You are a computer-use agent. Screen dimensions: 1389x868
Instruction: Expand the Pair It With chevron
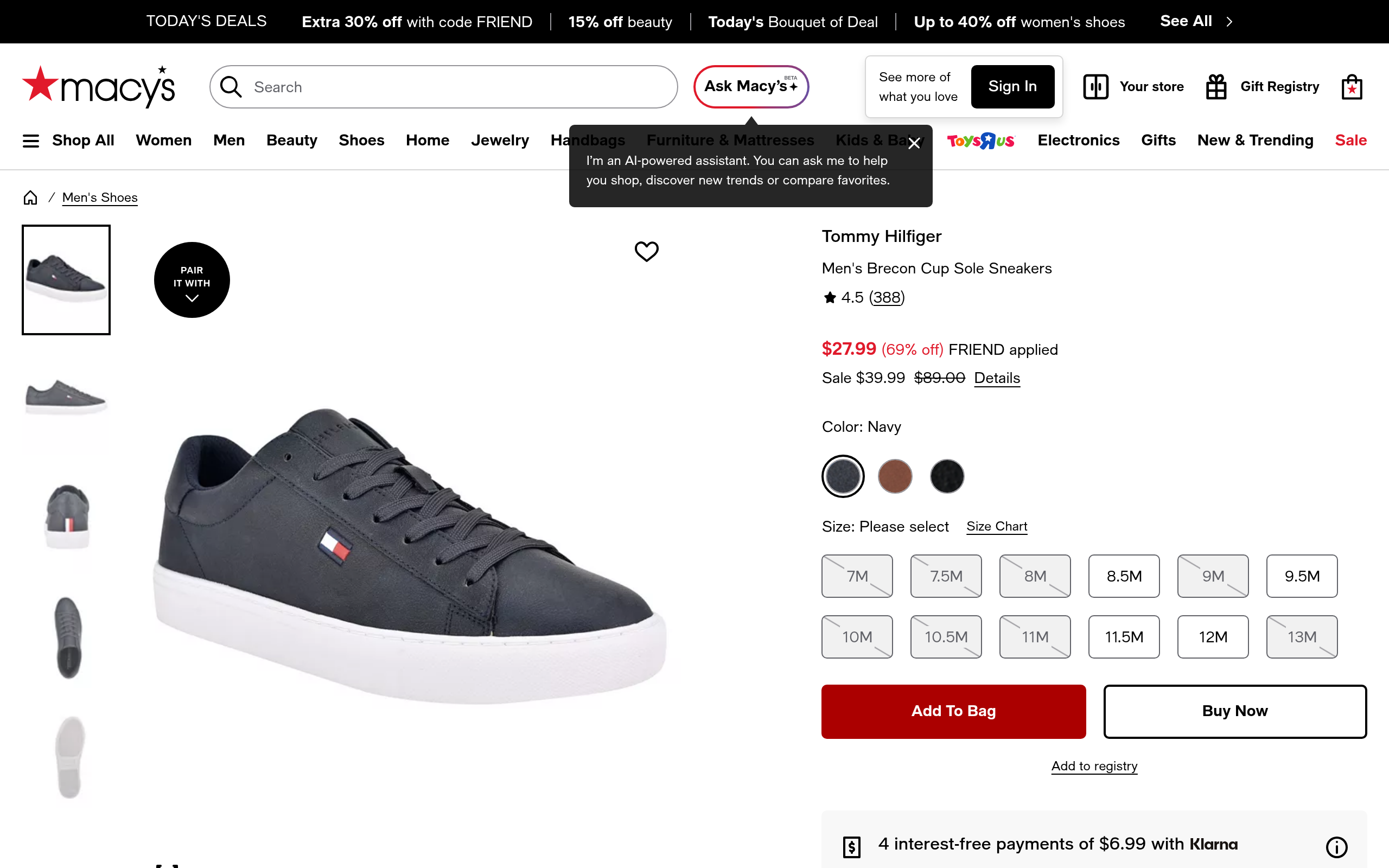point(192,298)
